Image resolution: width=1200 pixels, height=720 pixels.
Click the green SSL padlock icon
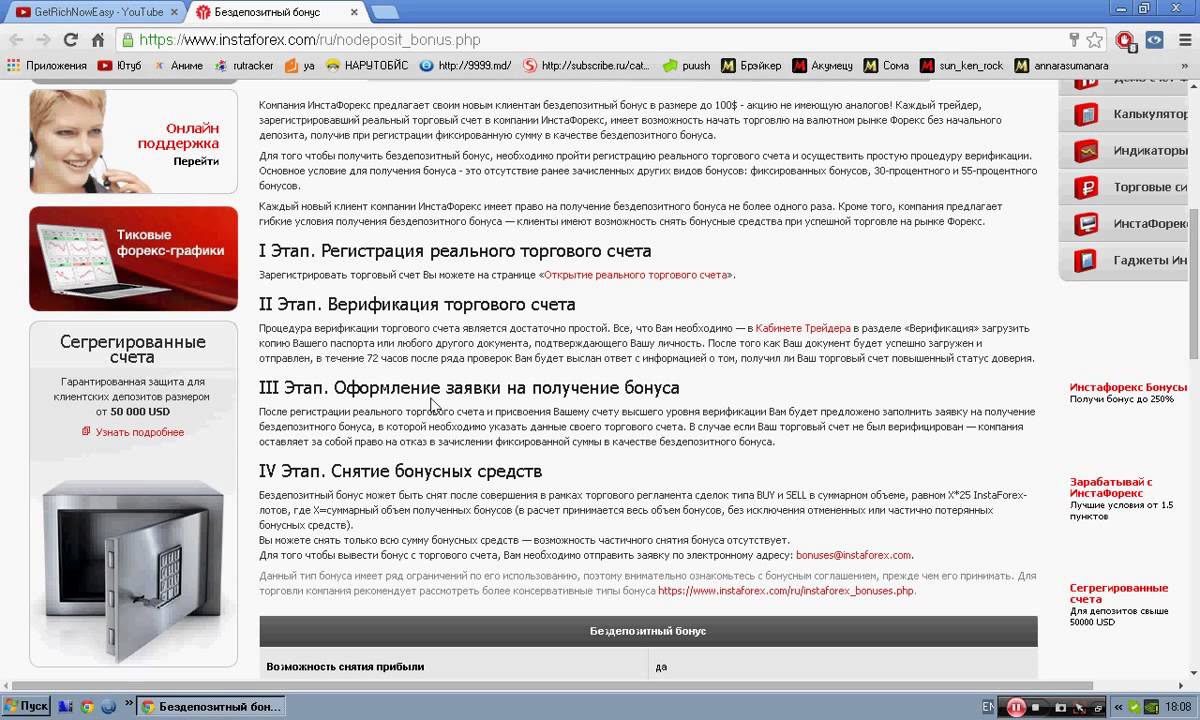pos(127,40)
